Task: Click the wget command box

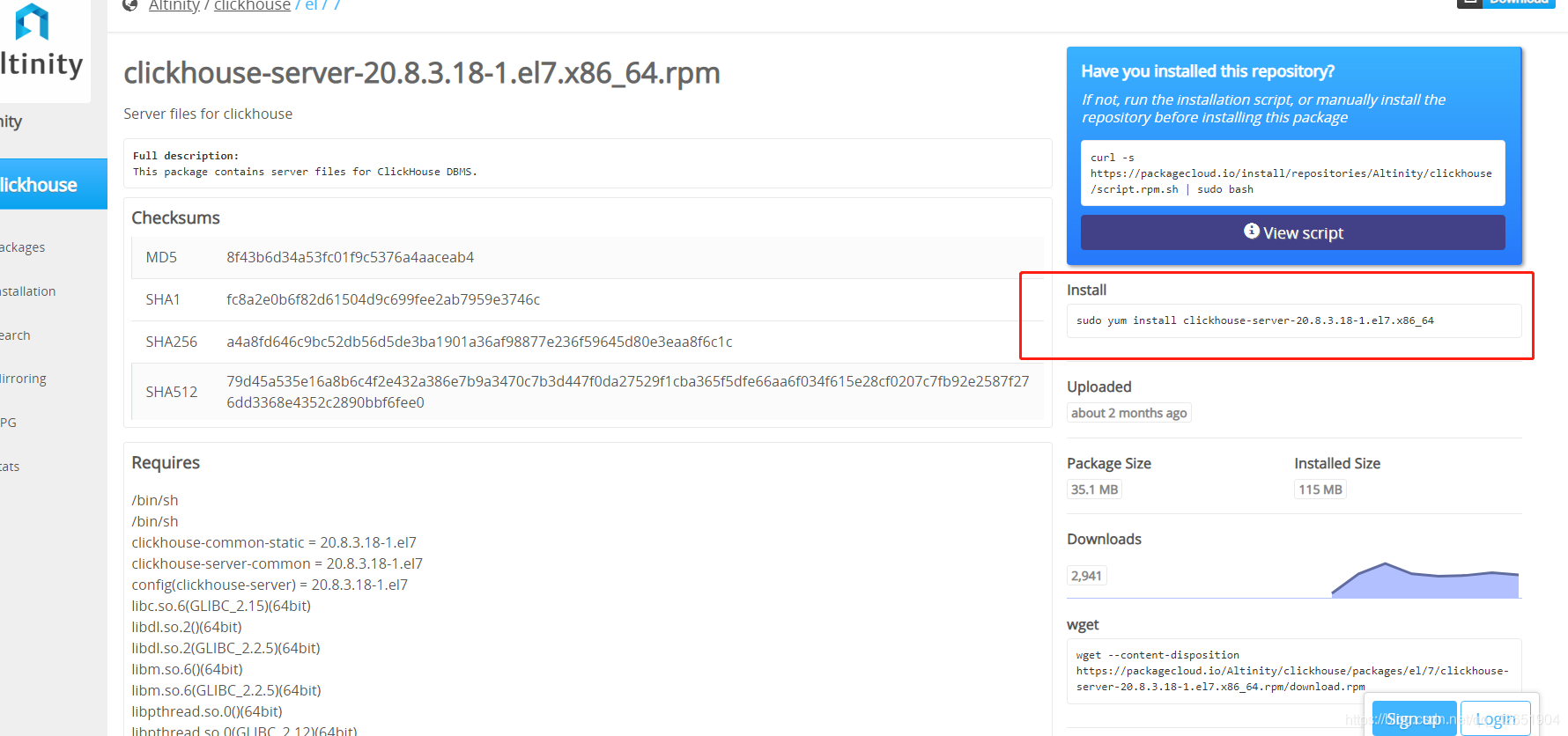Action: tap(1293, 671)
